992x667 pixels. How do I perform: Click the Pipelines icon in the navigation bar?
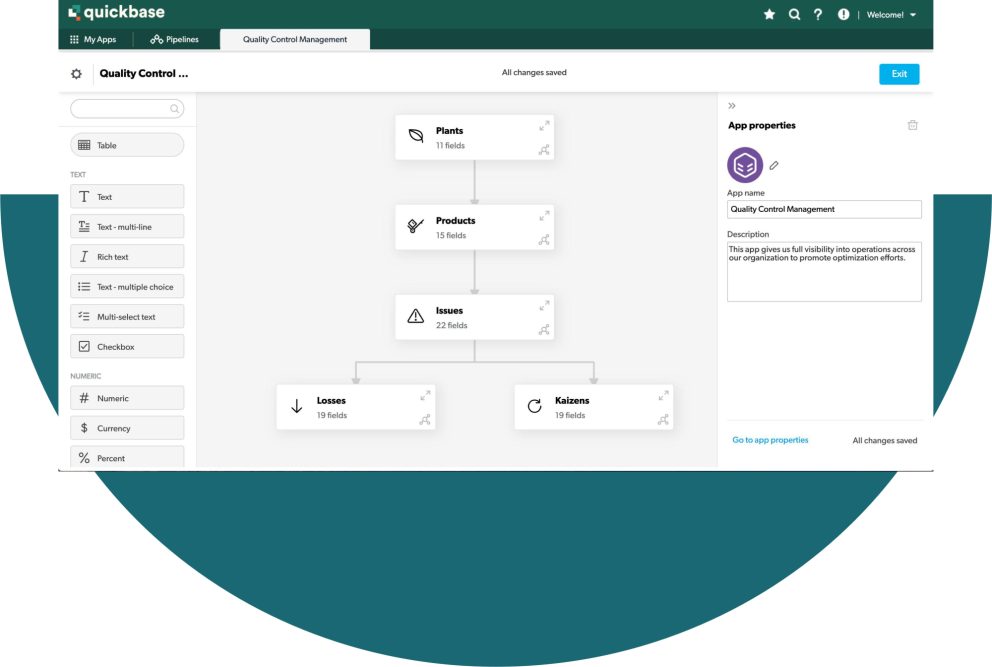(157, 39)
